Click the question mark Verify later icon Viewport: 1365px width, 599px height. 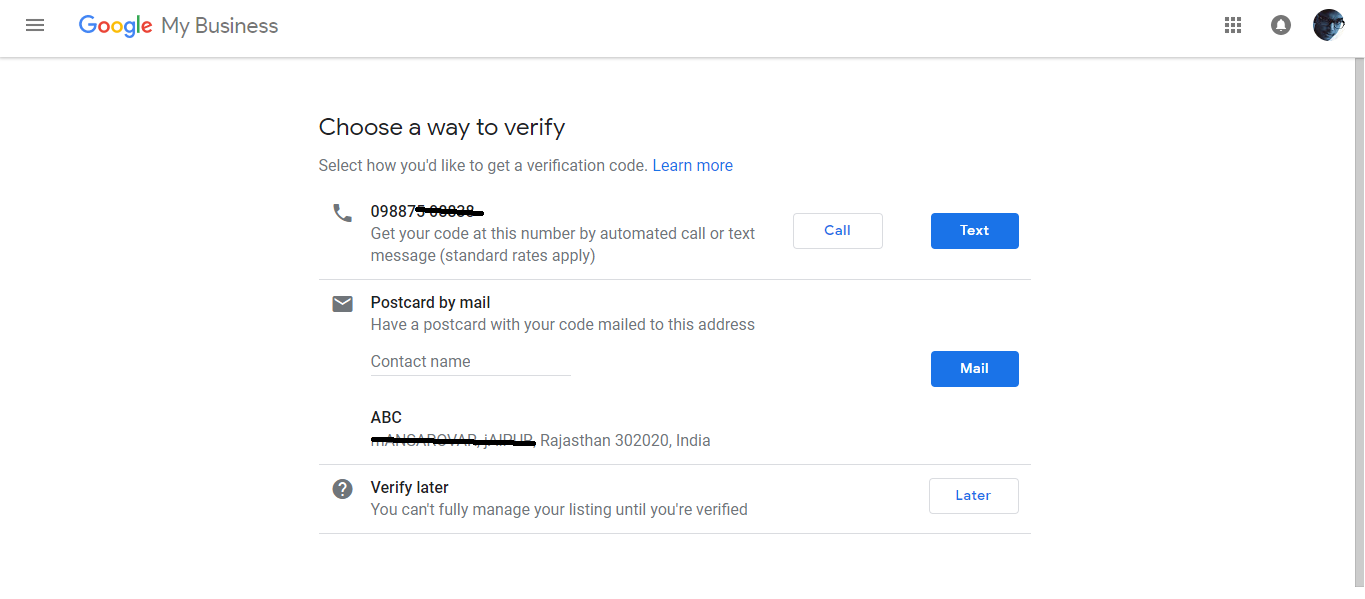click(343, 489)
